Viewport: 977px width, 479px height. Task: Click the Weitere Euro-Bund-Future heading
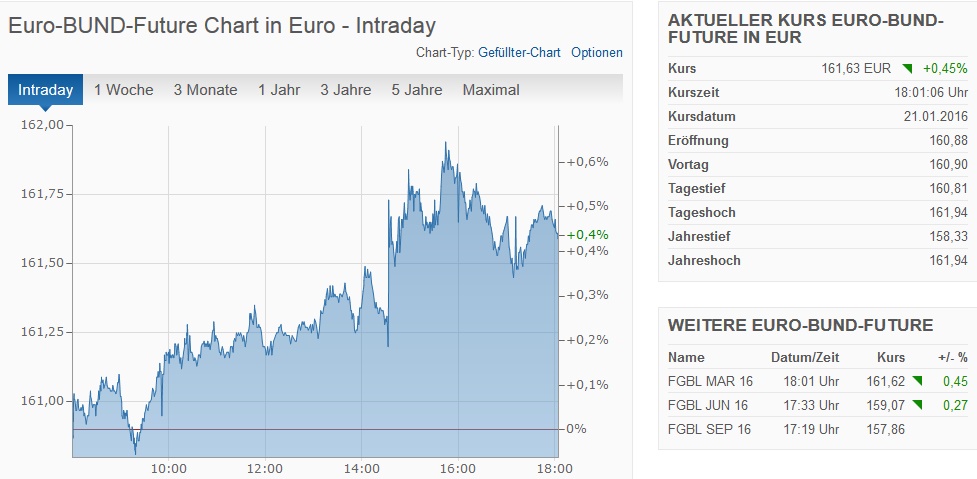point(800,325)
